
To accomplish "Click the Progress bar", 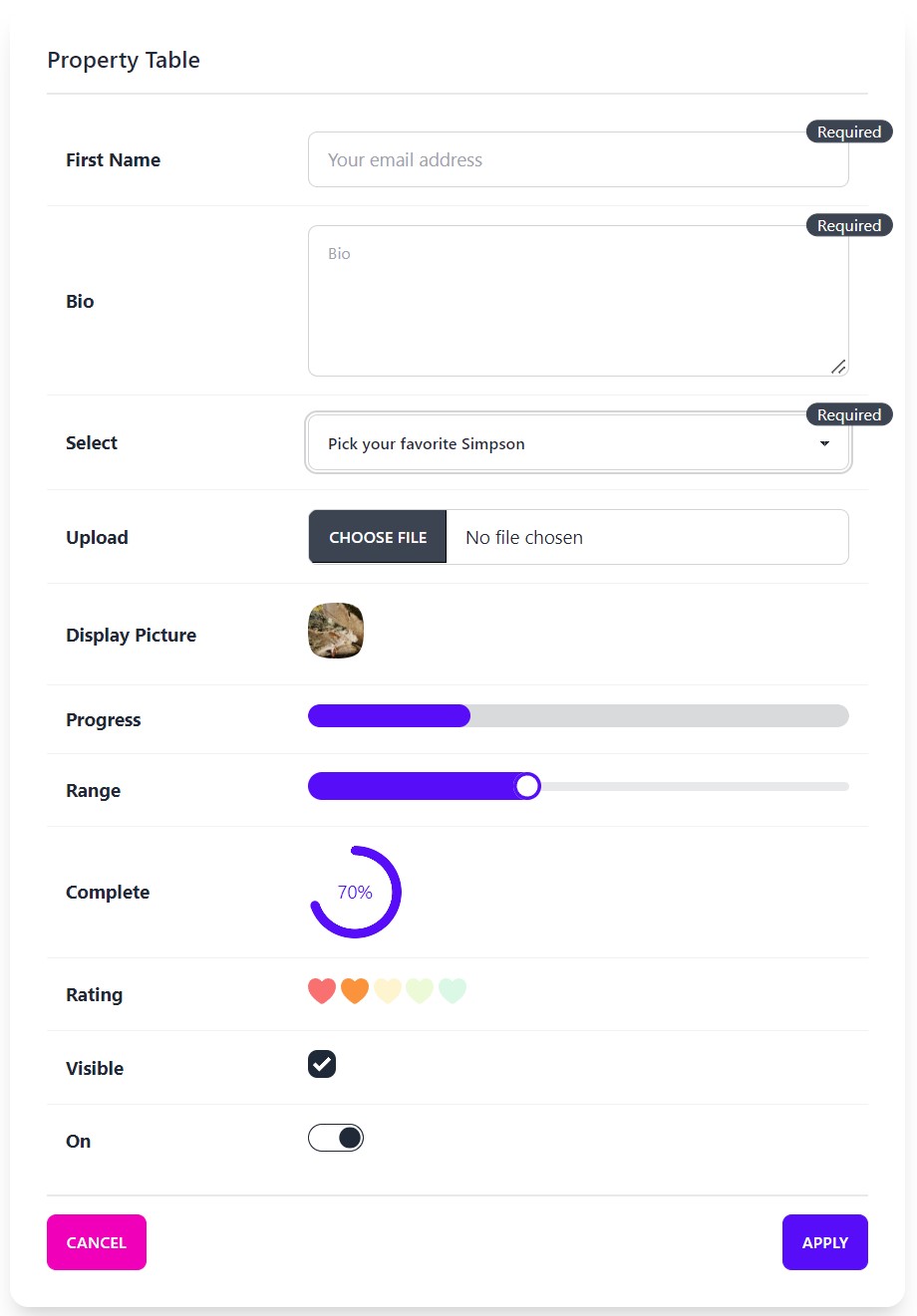I will coord(578,716).
